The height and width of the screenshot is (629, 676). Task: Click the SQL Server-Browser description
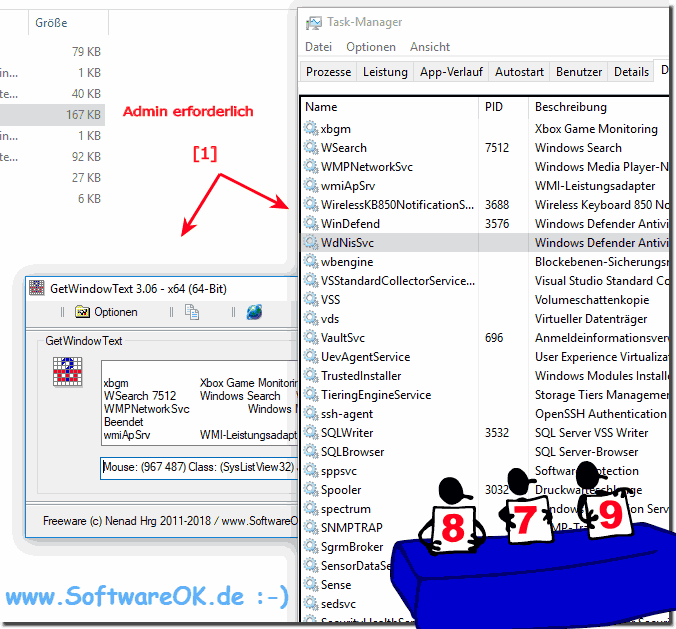click(586, 451)
